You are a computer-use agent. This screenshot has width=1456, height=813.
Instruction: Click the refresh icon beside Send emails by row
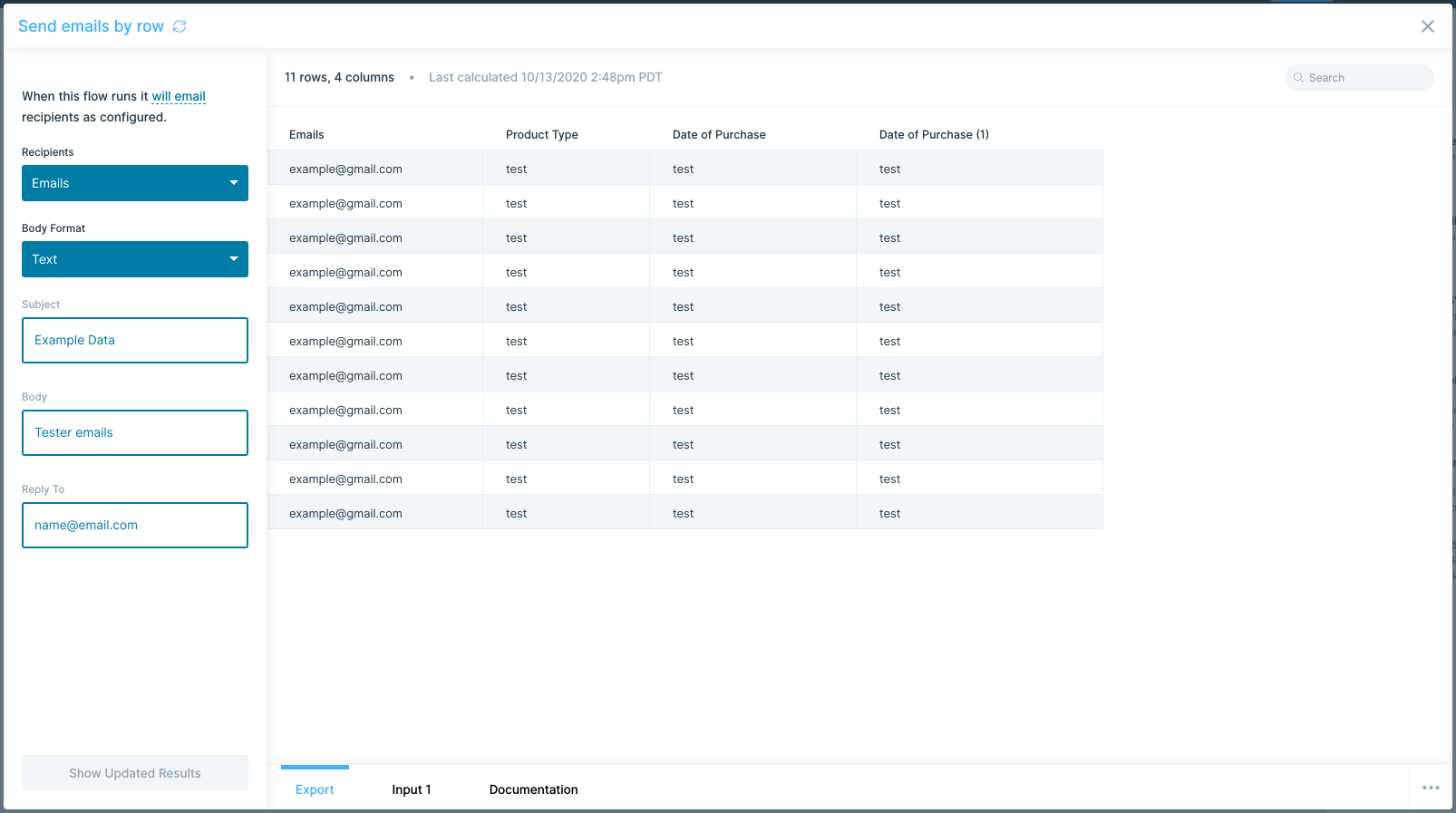pos(180,26)
